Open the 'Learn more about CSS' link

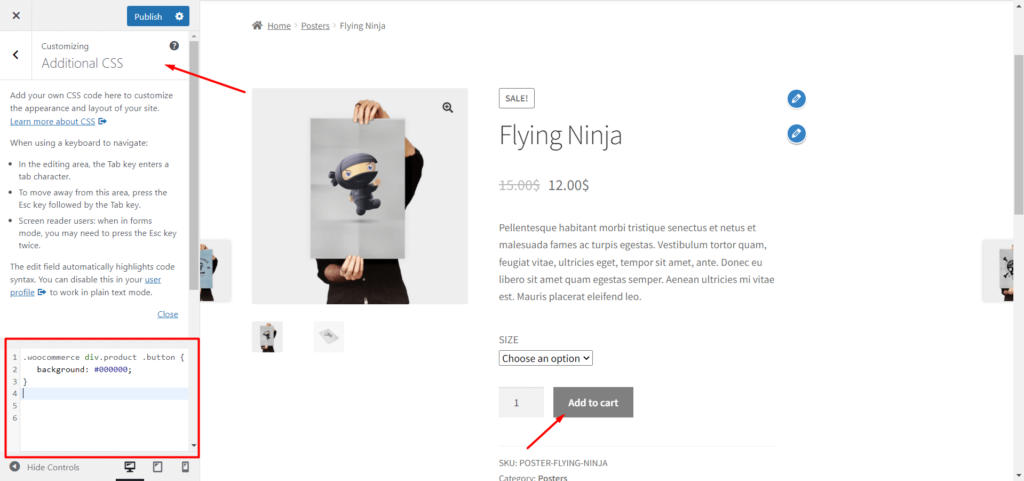[53, 121]
